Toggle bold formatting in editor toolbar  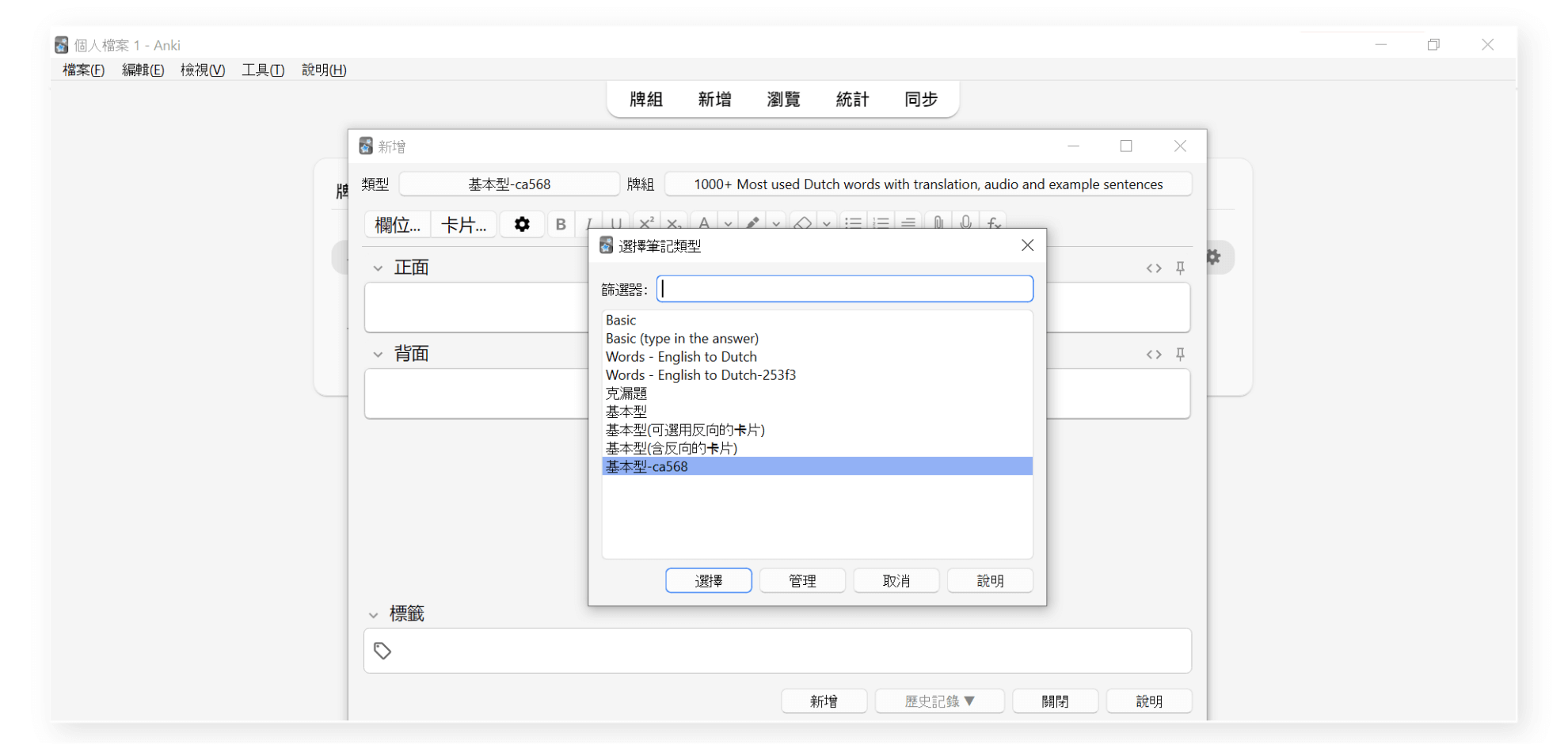561,225
